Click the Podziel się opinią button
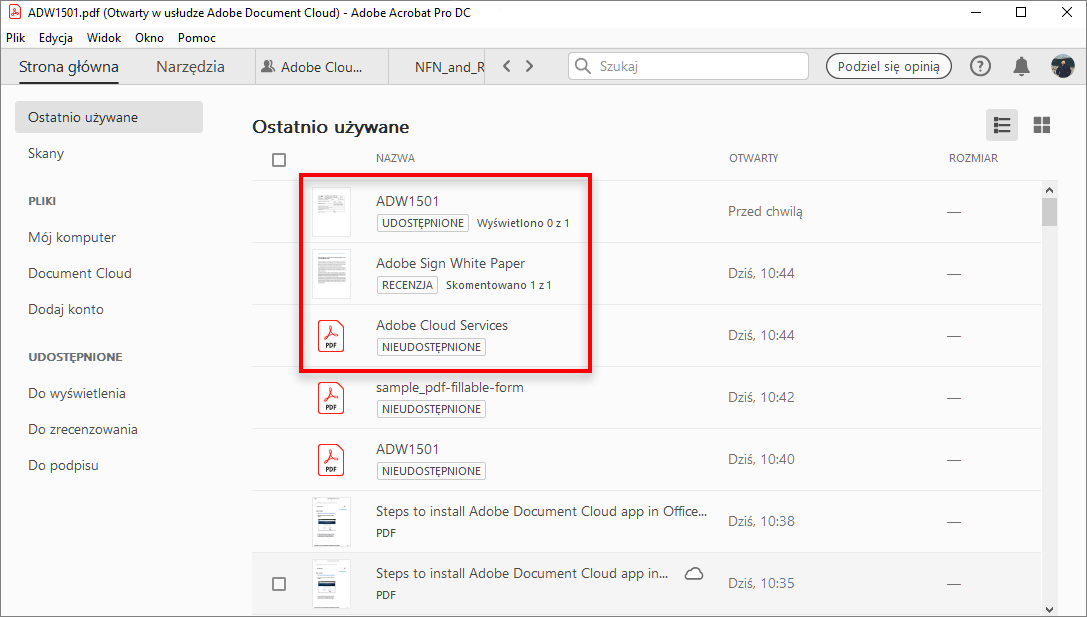 [888, 67]
